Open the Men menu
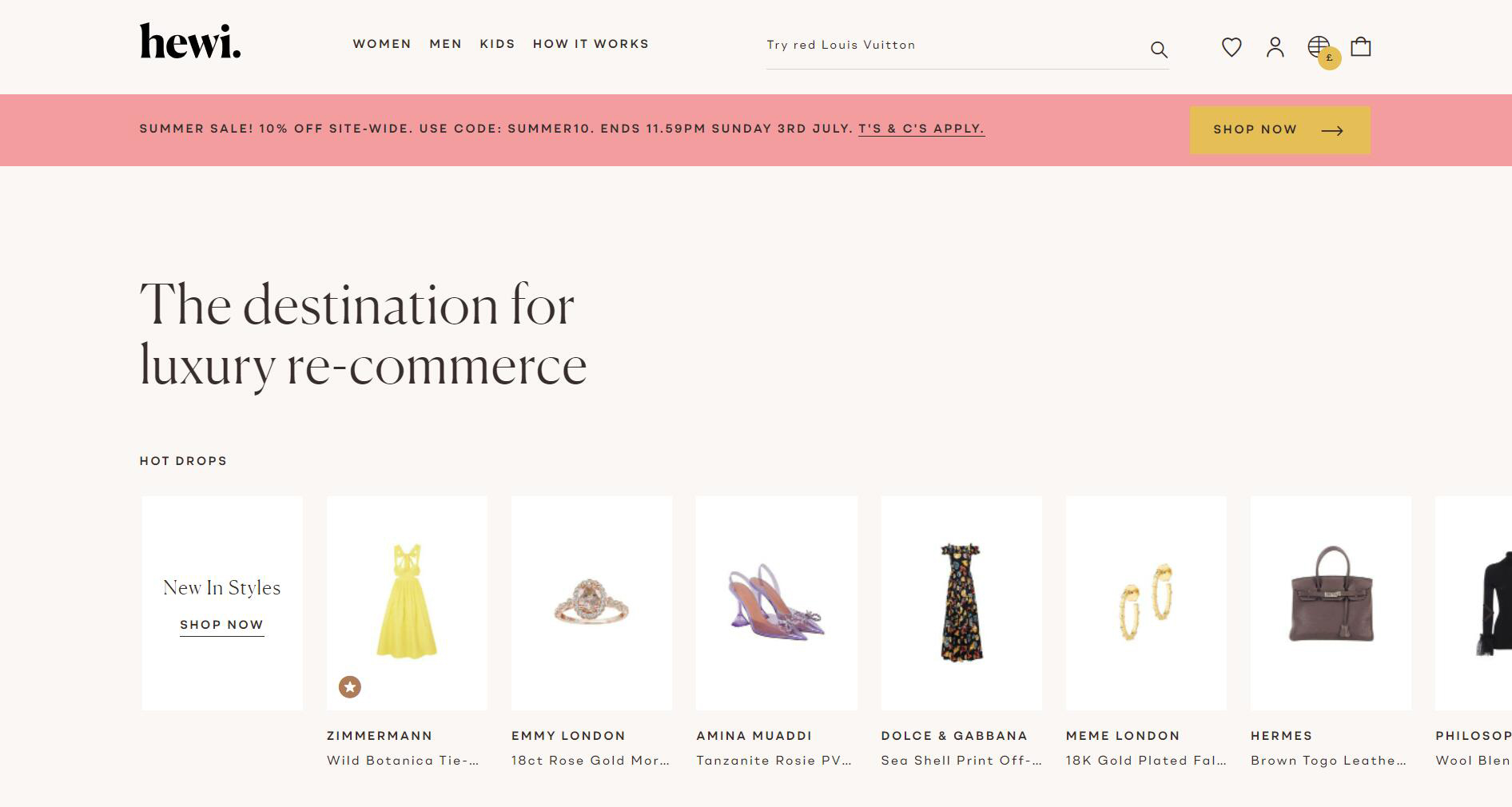Viewport: 1512px width, 807px height. [446, 44]
